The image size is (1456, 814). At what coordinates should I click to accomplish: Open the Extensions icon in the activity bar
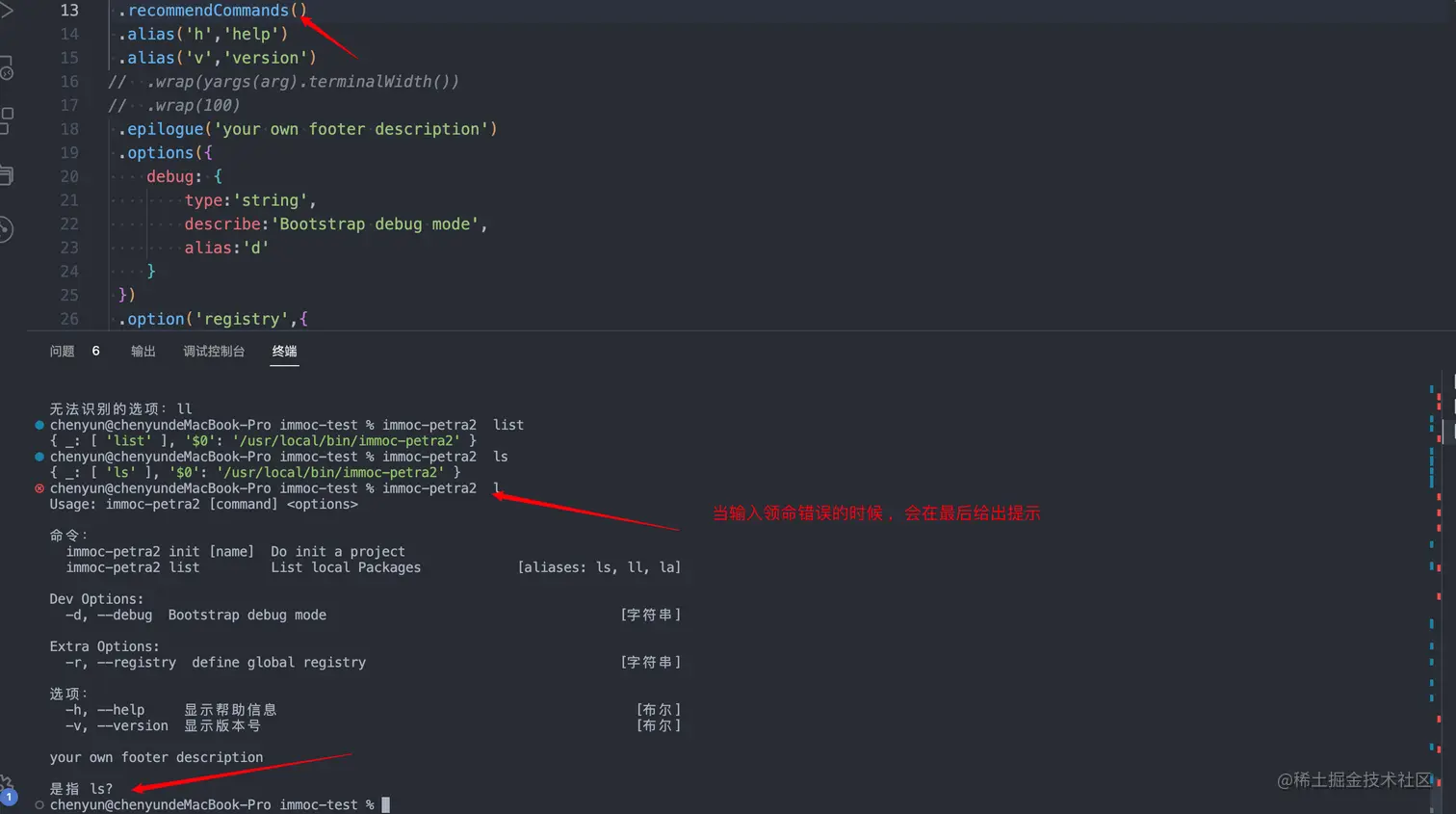point(6,120)
